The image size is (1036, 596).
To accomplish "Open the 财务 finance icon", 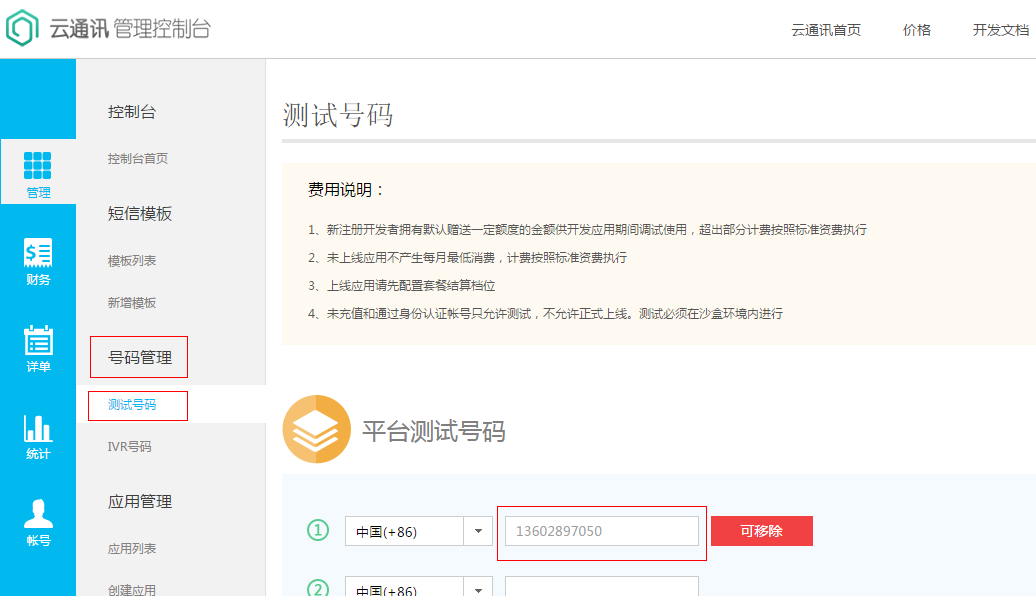I will tap(38, 252).
